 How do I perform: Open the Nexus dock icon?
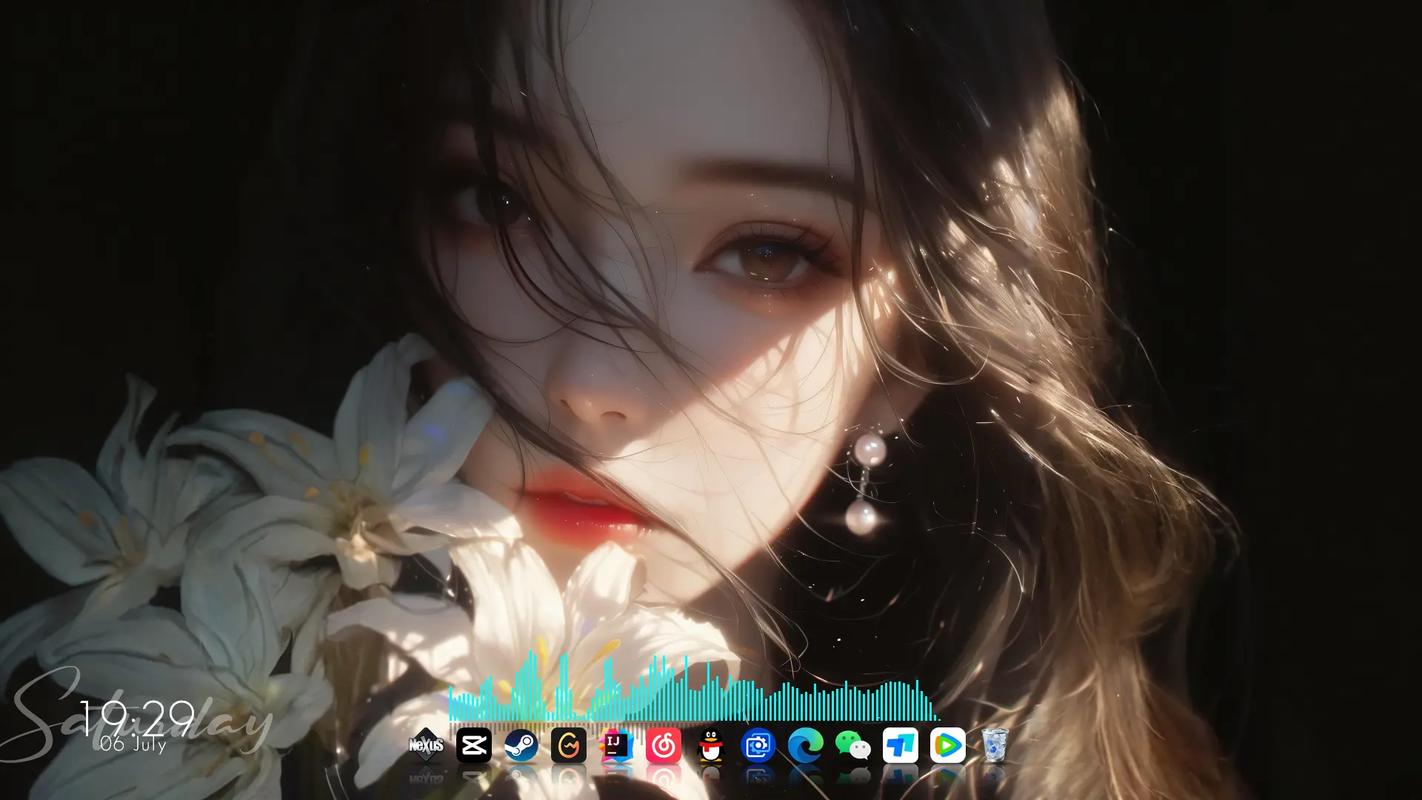click(427, 745)
